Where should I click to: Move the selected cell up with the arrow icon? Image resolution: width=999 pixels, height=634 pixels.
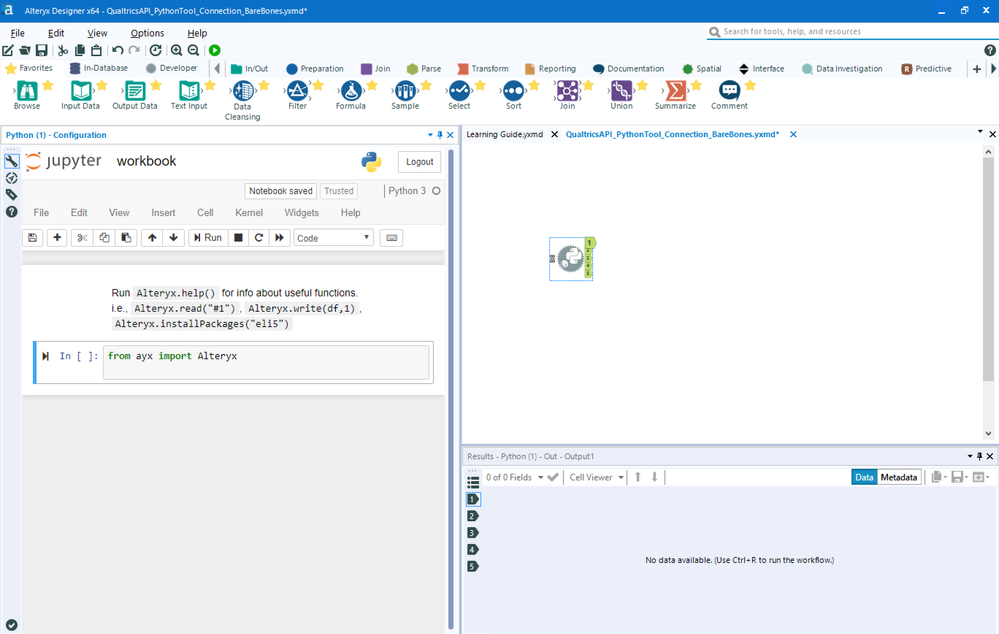coord(152,238)
